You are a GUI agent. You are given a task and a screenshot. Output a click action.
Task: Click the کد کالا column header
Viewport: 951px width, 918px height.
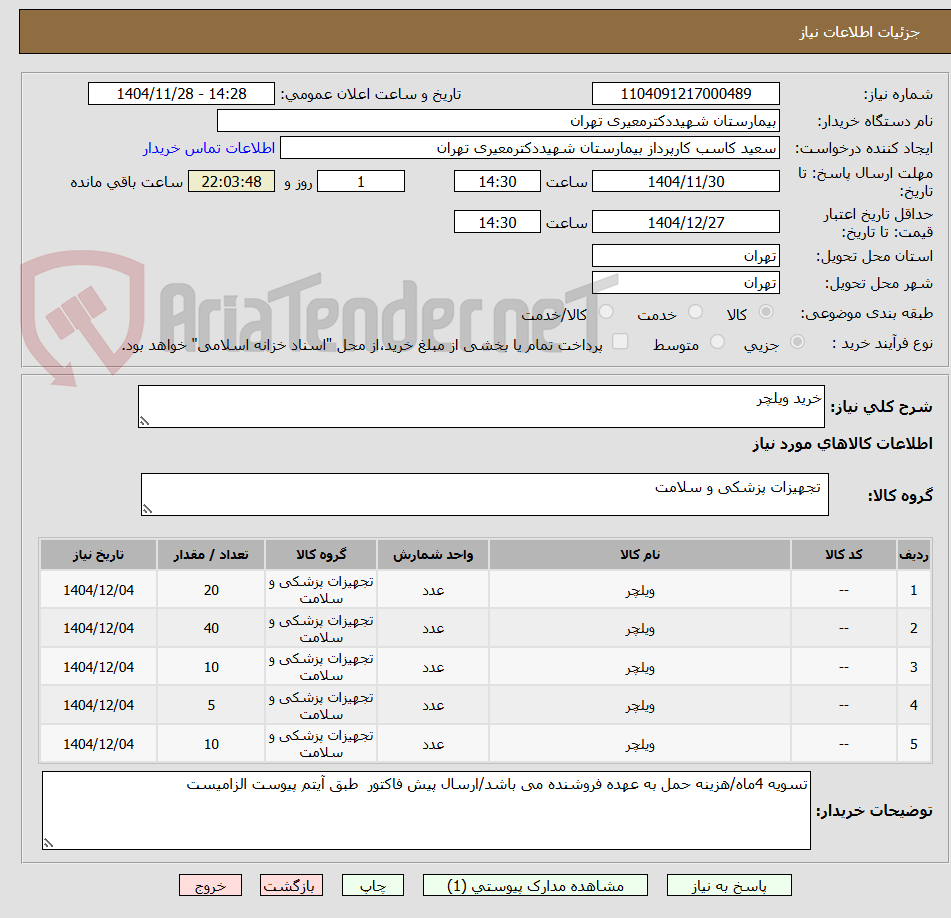(844, 555)
